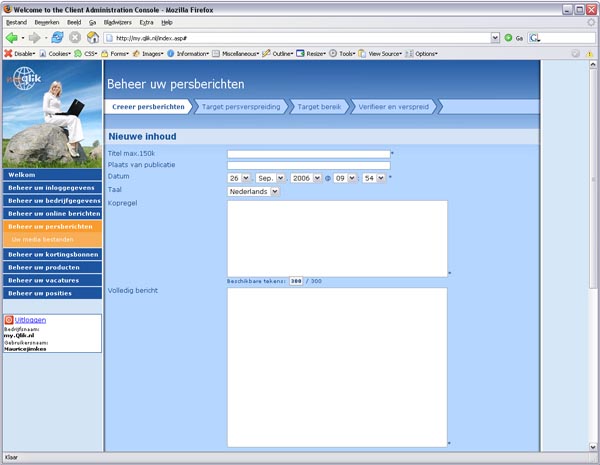Click the orange Uitloggen logout icon
Screen dimensions: 600x465
[9, 320]
